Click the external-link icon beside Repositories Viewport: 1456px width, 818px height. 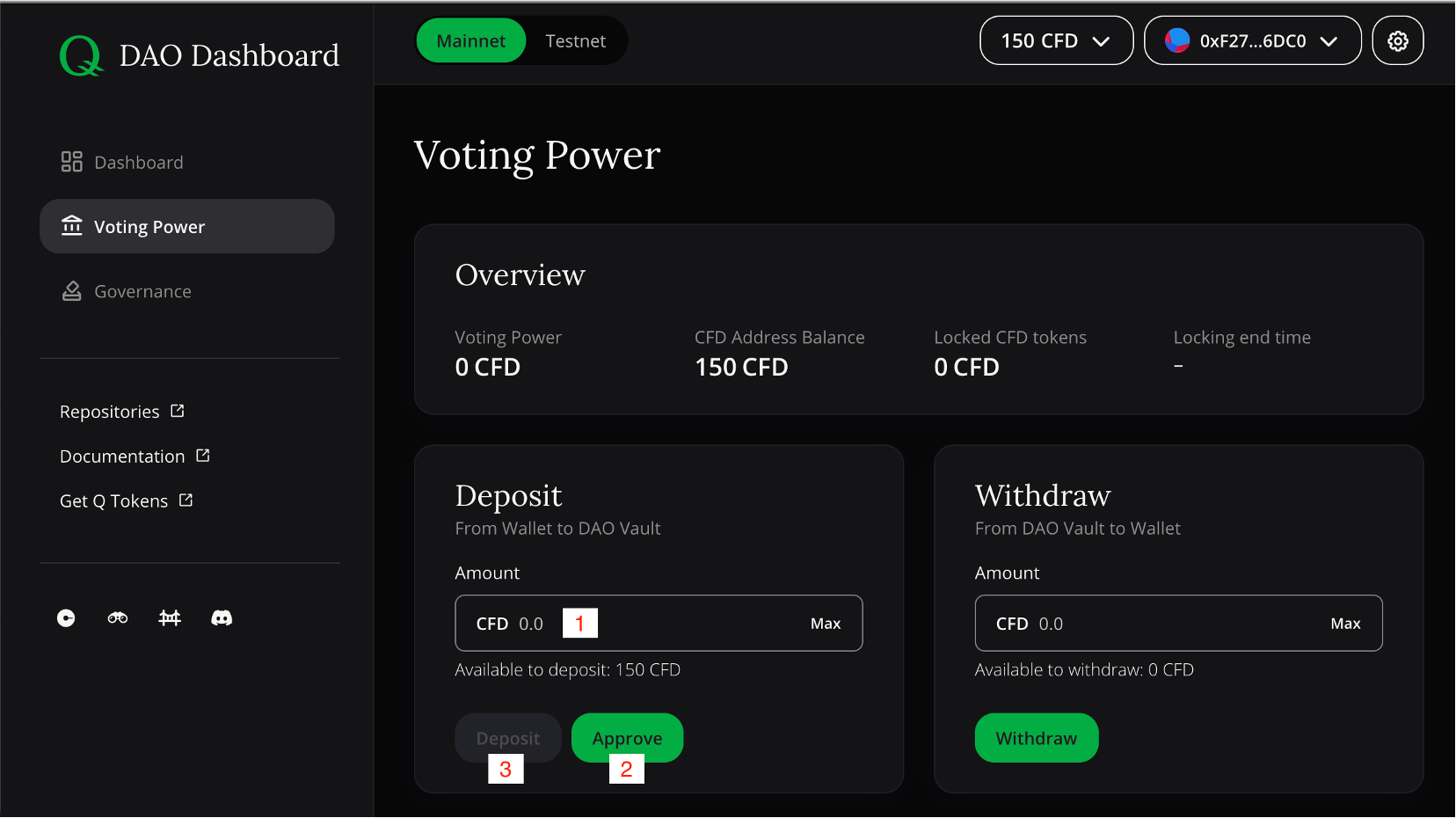178,411
